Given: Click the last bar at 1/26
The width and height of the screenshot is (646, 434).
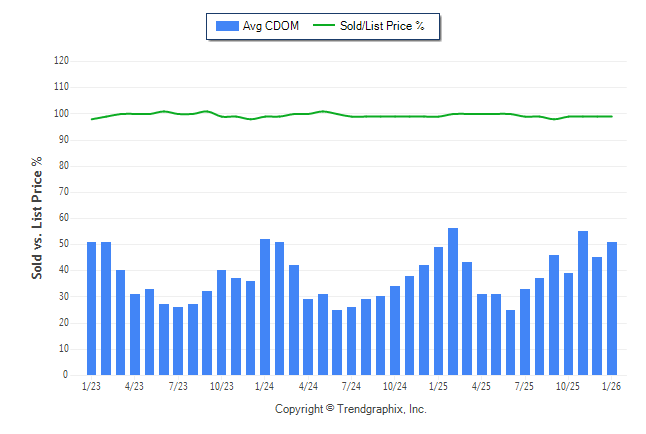Looking at the screenshot, I should click(x=612, y=308).
